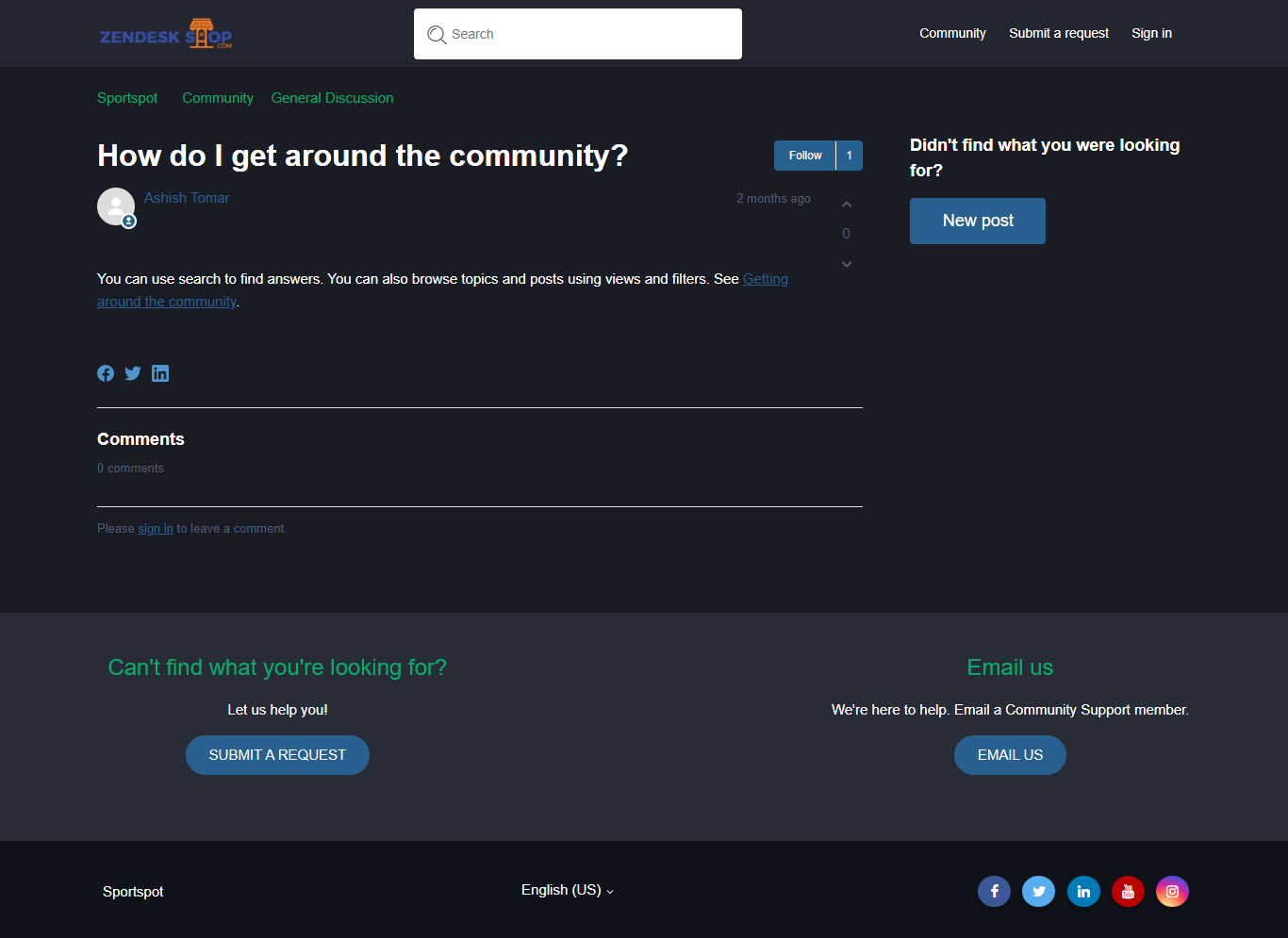Viewport: 1288px width, 938px height.
Task: Open footer LinkedIn page icon
Action: point(1083,891)
